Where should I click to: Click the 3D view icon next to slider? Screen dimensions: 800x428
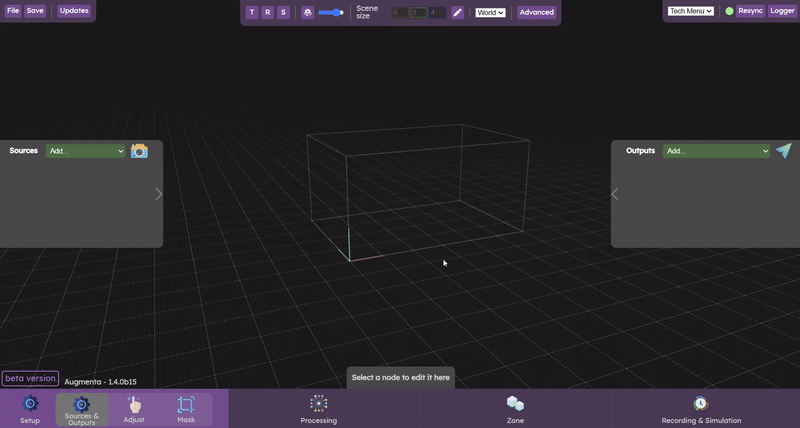(307, 12)
